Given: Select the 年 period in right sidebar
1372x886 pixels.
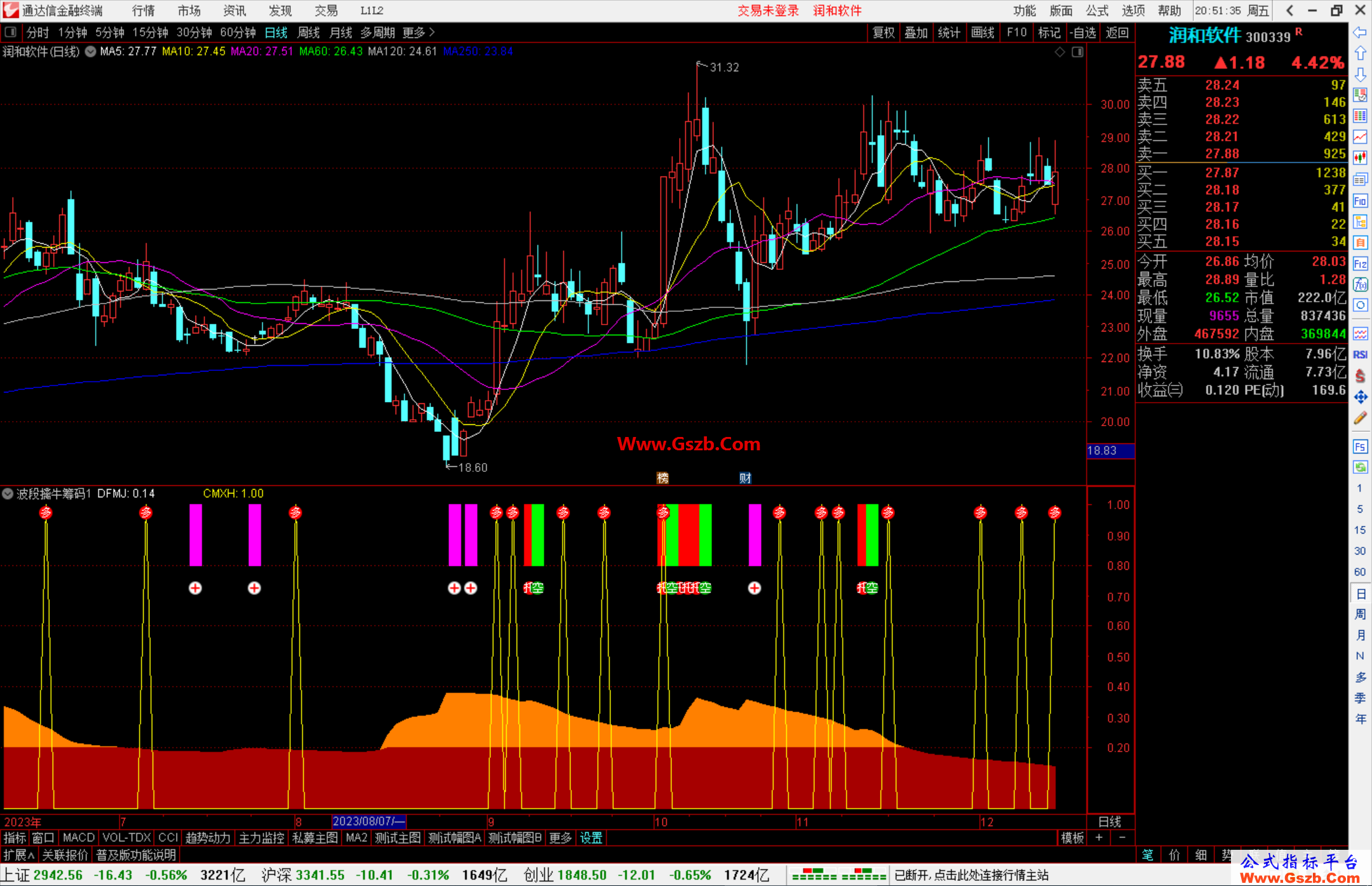Looking at the screenshot, I should click(1360, 719).
